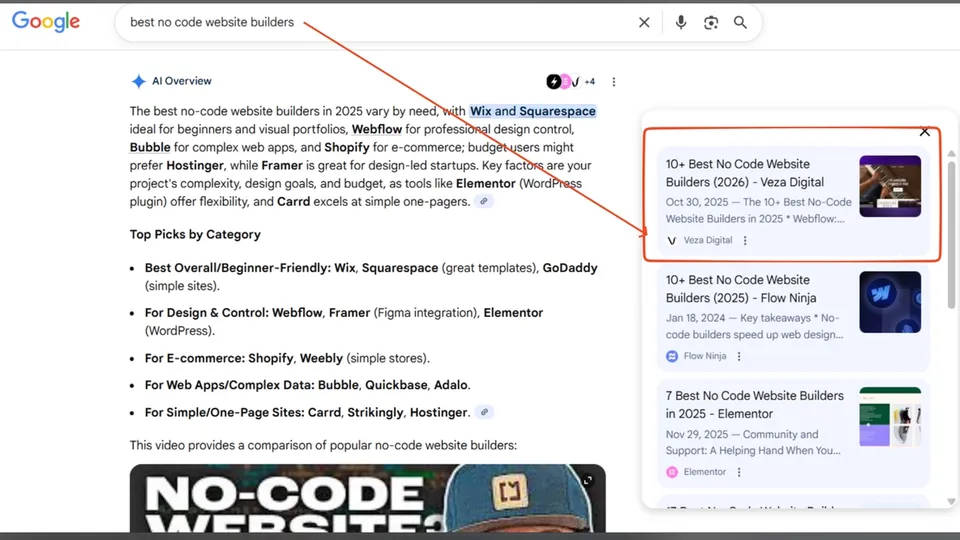Click the Elementor source name label
Image resolution: width=960 pixels, height=540 pixels.
pos(705,472)
